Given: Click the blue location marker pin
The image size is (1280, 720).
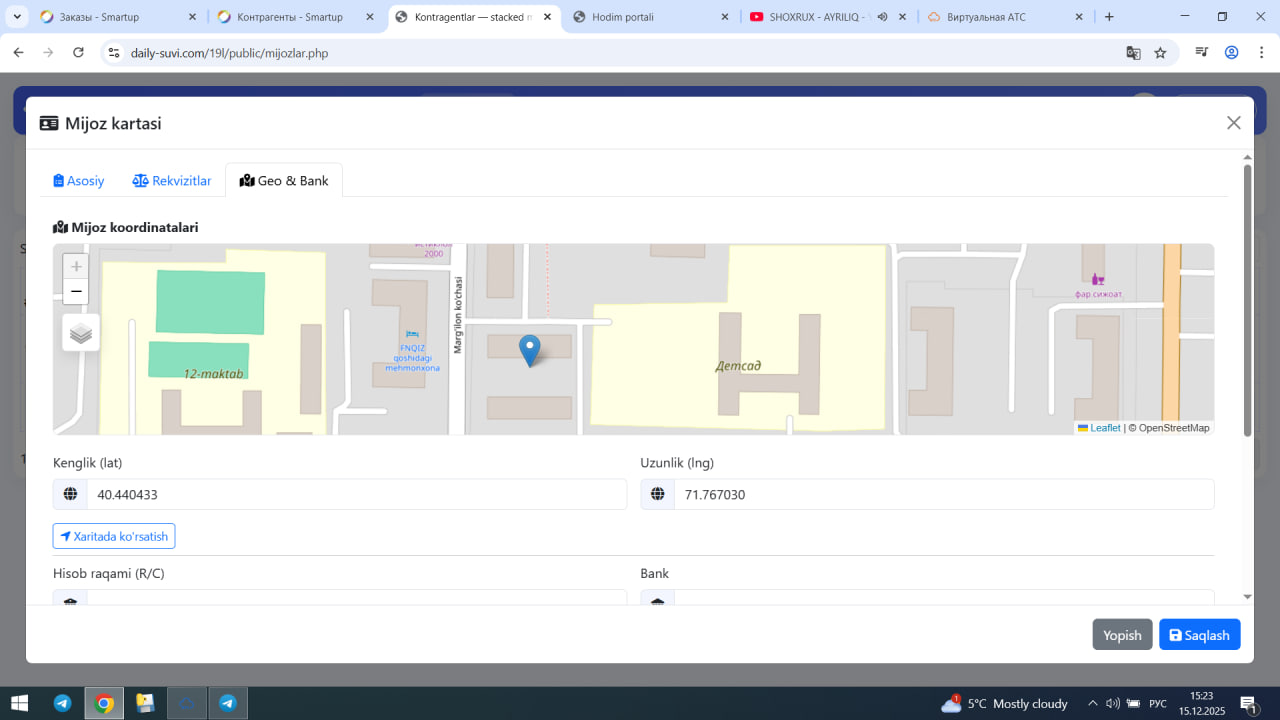Looking at the screenshot, I should pos(530,350).
